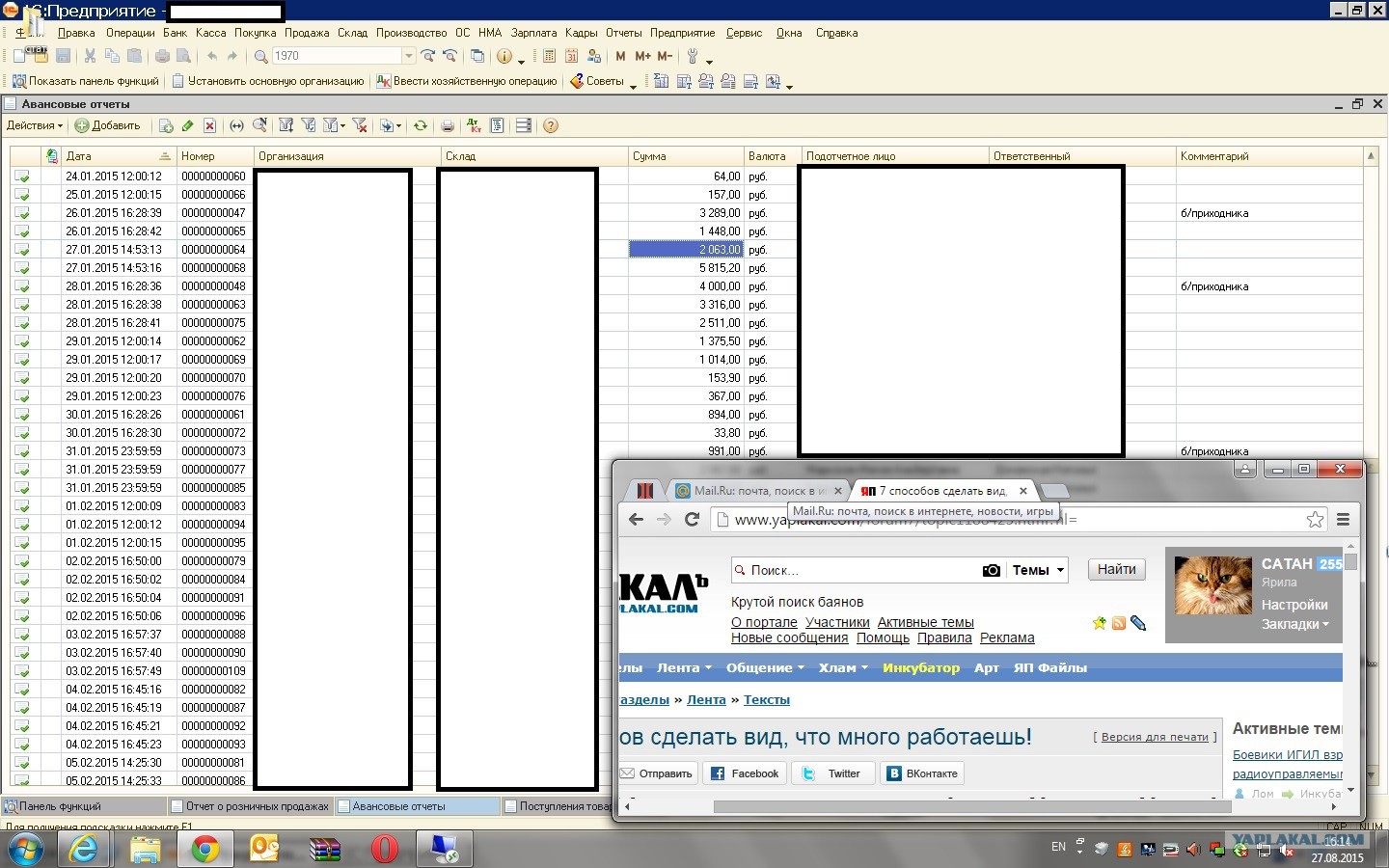The image size is (1389, 868).
Task: Switch to Панель функций window tab
Action: pos(85,806)
